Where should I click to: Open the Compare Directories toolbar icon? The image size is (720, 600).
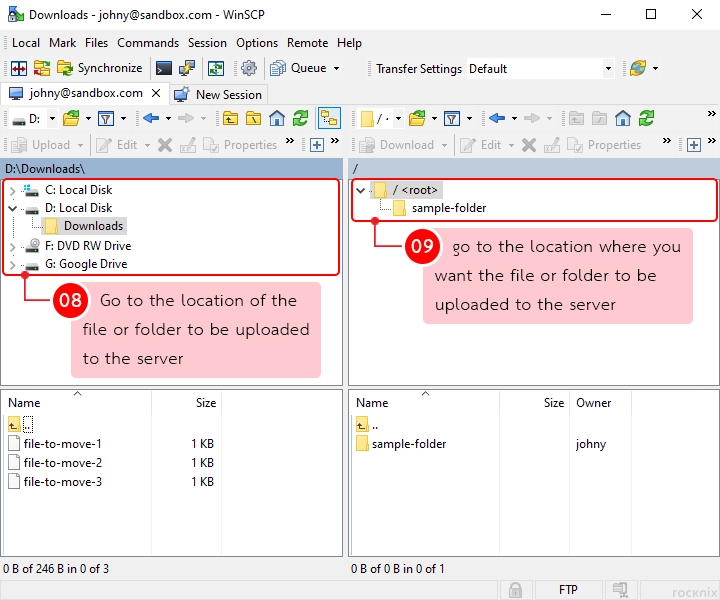[19, 68]
